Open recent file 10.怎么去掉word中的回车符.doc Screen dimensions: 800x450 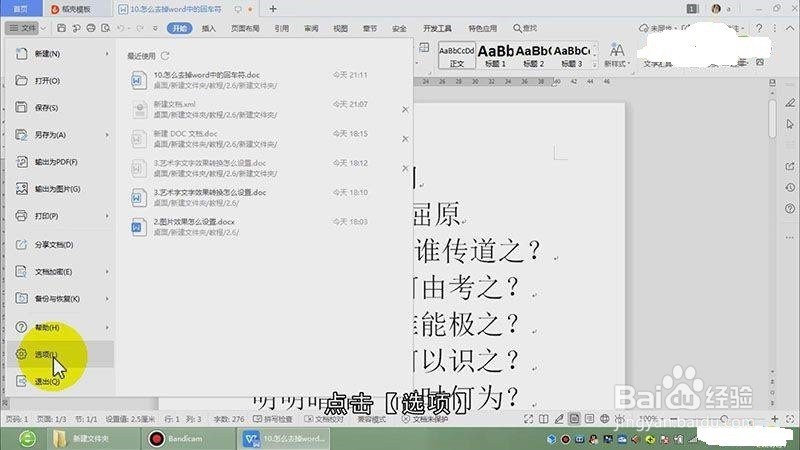coord(250,80)
